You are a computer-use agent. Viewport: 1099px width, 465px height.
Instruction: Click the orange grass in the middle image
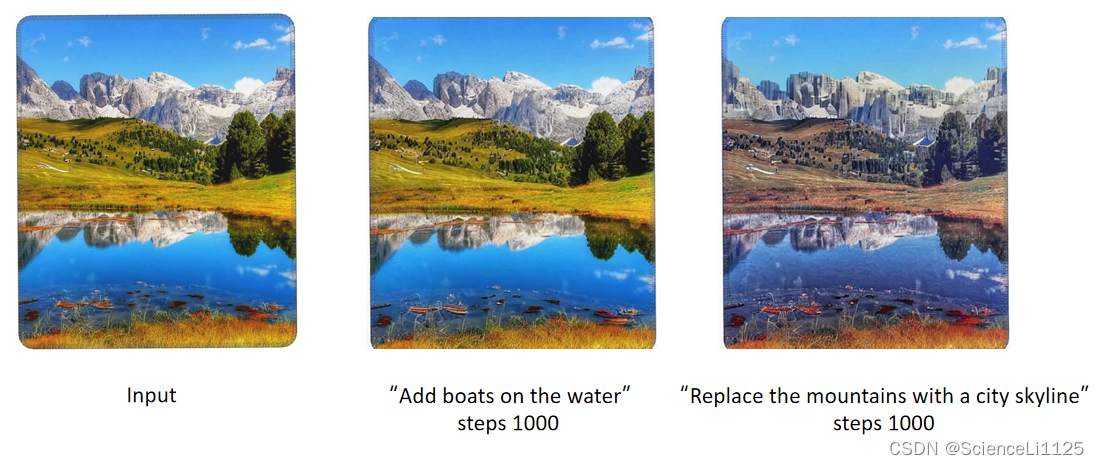coord(512,333)
